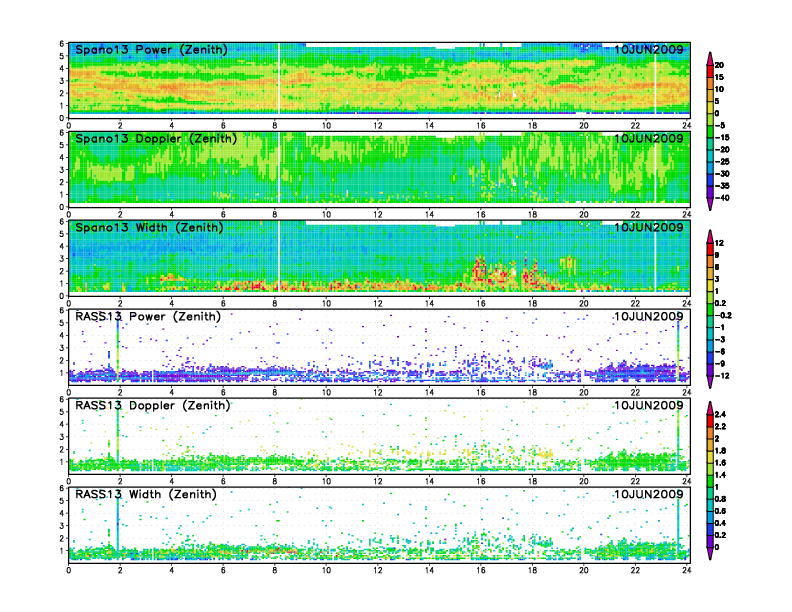Click hour tick '12' under the RASS13 Width panel
The height and width of the screenshot is (612, 792).
tap(378, 570)
